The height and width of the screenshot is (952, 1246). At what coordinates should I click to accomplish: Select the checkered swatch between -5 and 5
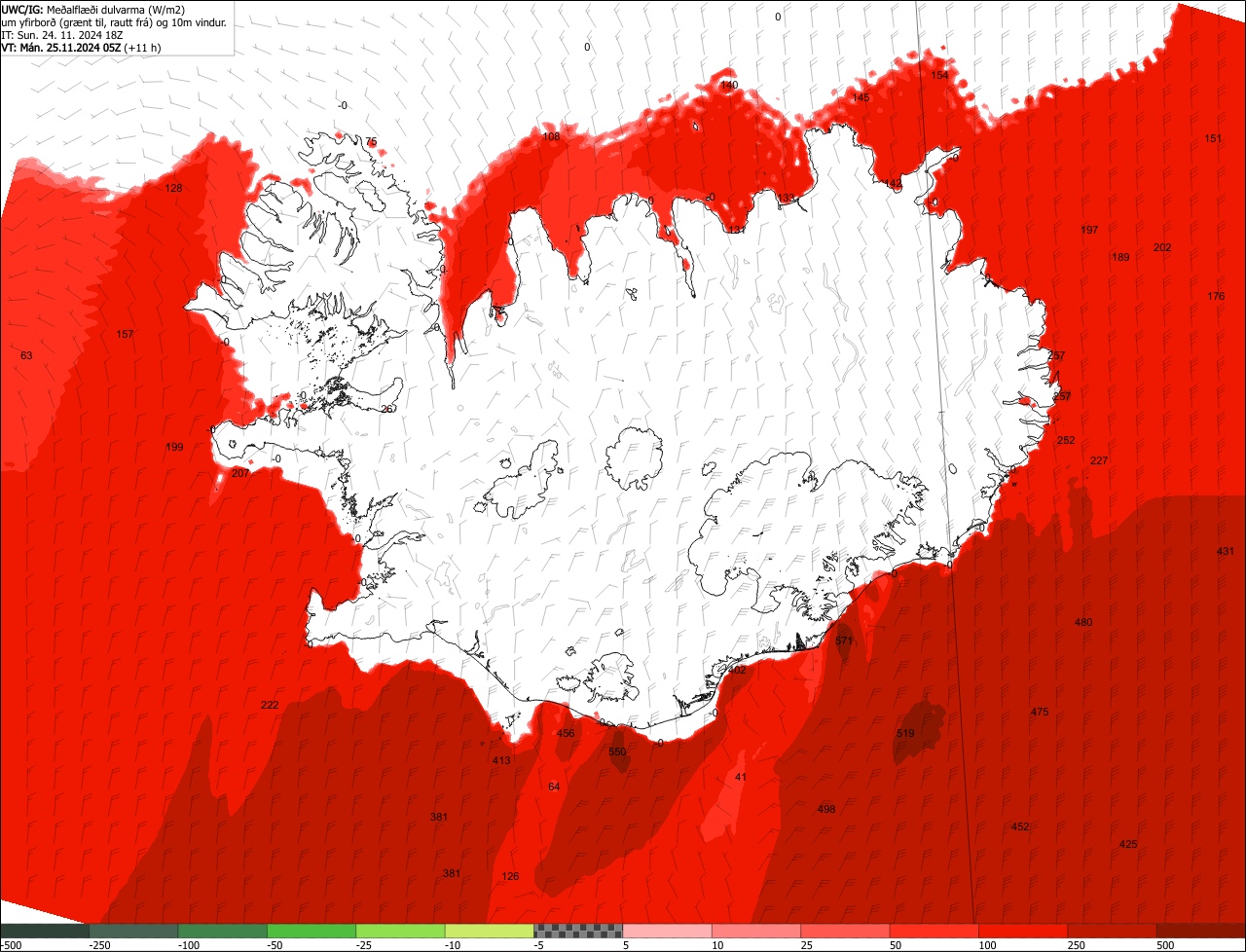tap(578, 931)
